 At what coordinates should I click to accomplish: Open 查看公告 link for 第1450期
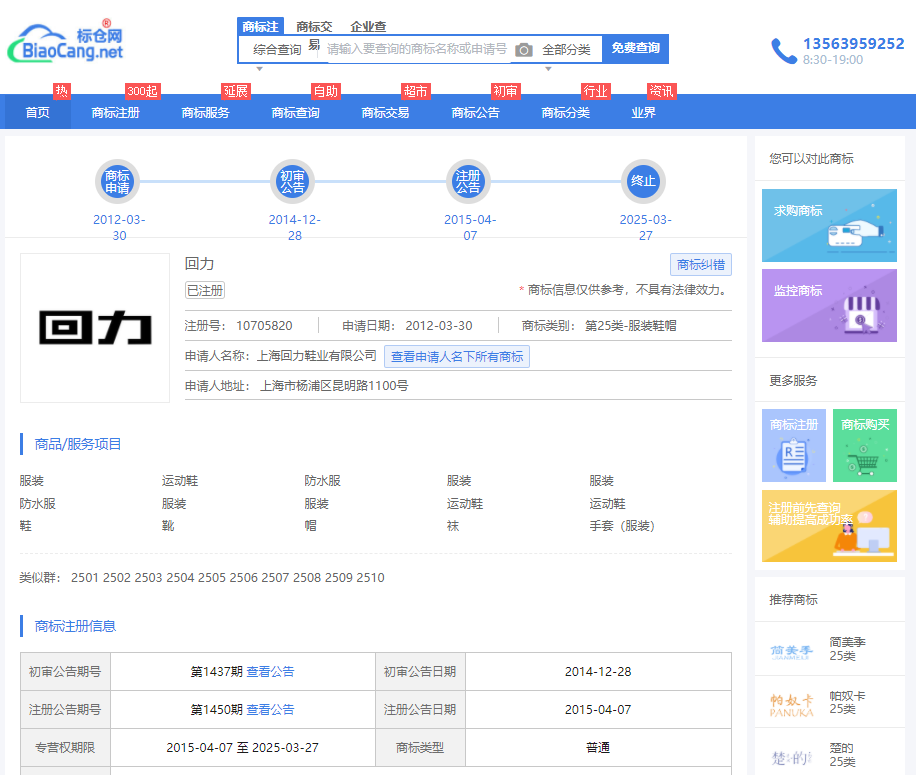click(270, 710)
